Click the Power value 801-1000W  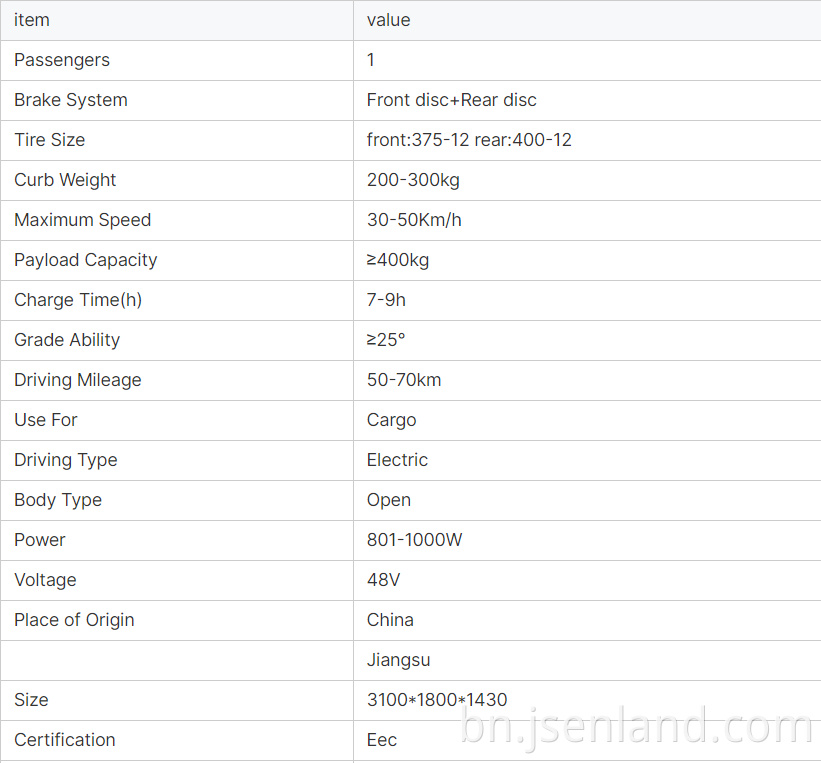(x=414, y=540)
